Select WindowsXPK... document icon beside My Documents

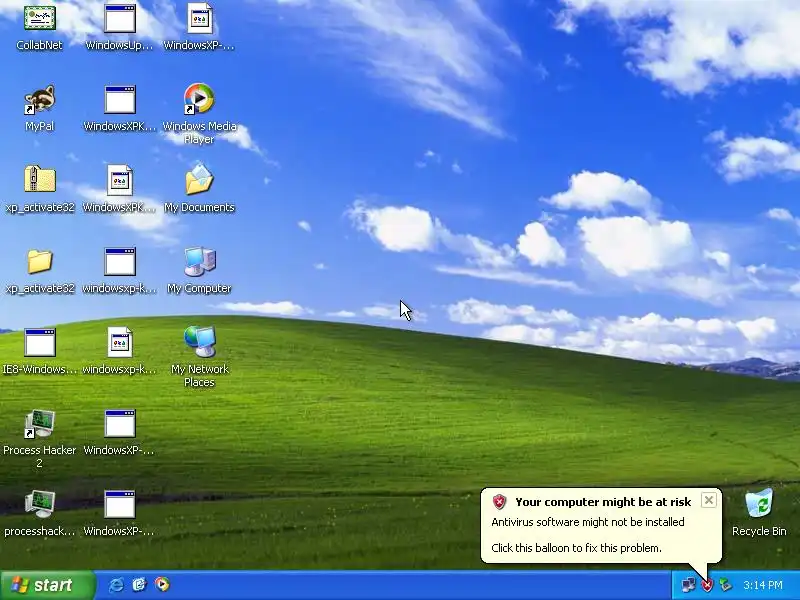[x=120, y=180]
